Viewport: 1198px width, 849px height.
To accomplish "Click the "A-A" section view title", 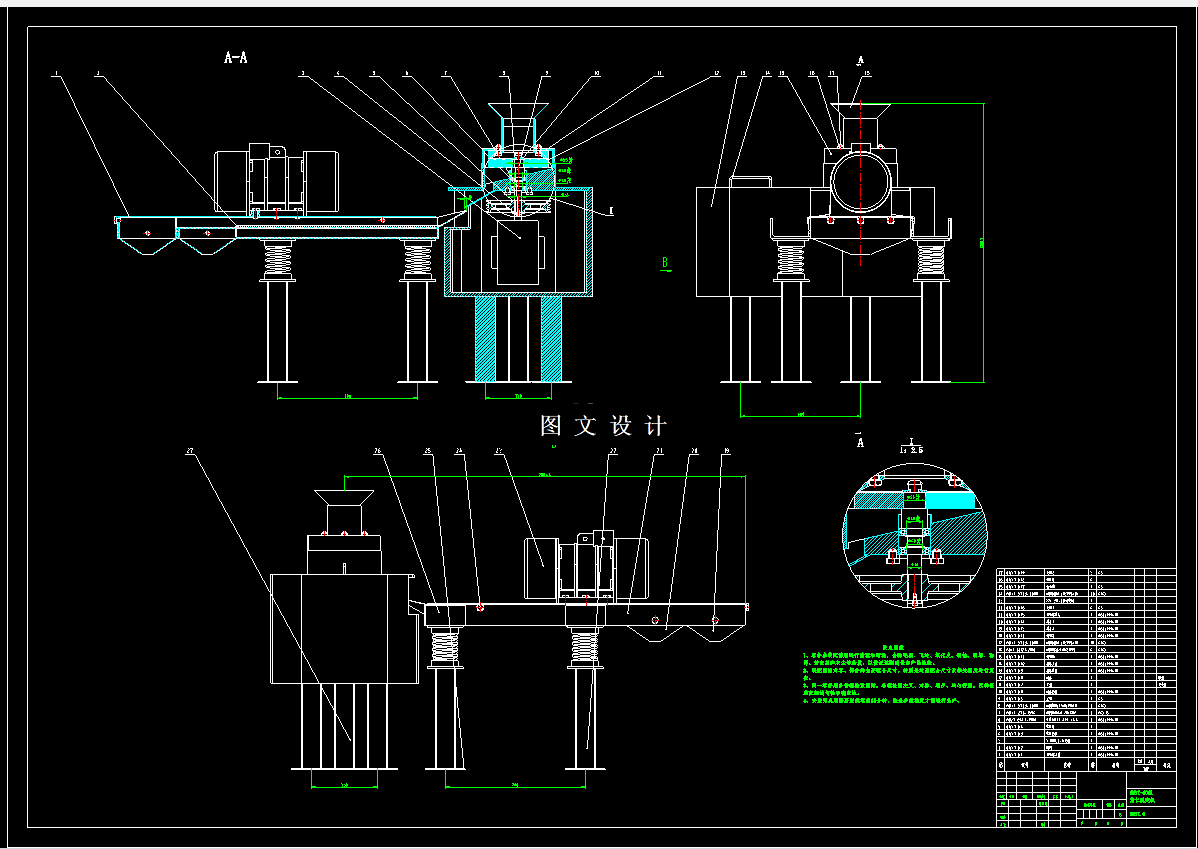I will point(235,57).
